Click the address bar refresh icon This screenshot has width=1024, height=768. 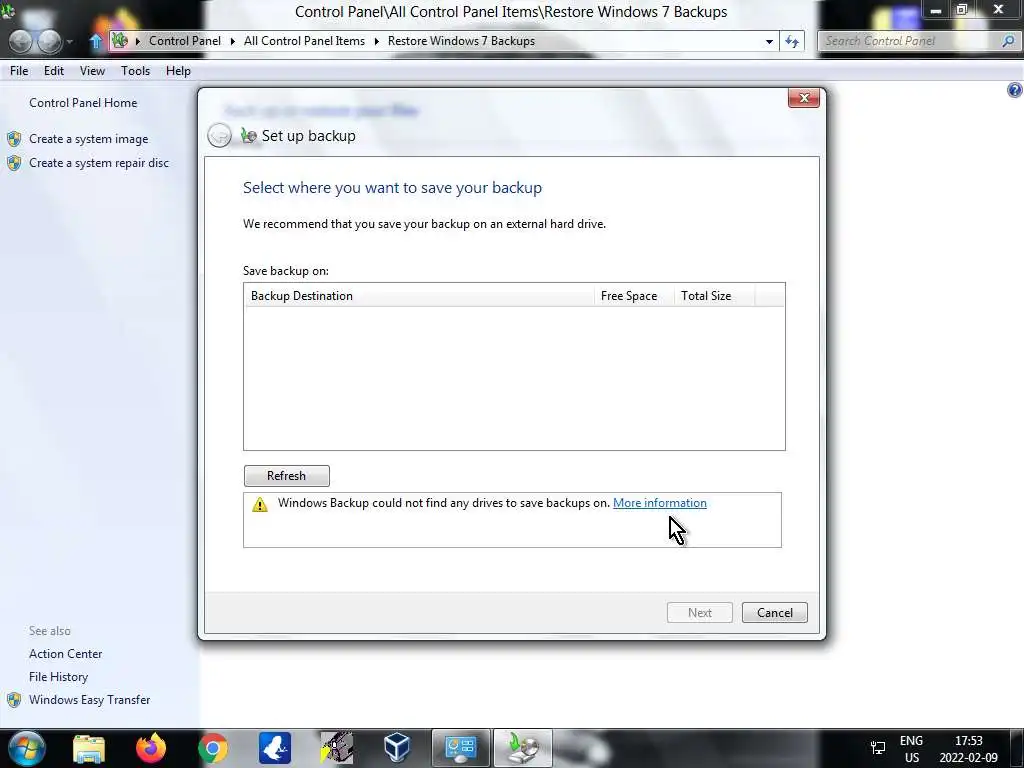pyautogui.click(x=792, y=41)
